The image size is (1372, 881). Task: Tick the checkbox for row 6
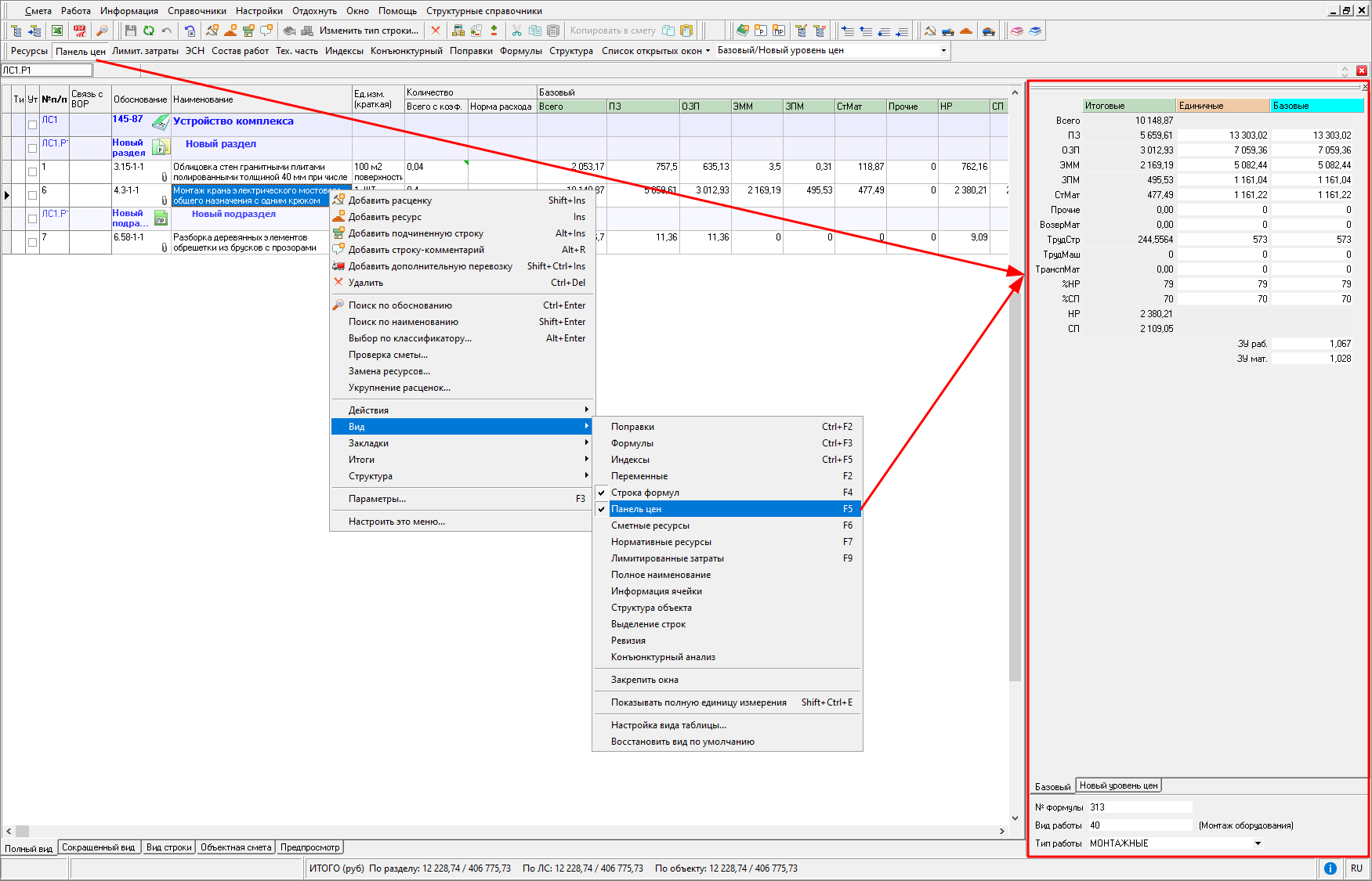[32, 195]
